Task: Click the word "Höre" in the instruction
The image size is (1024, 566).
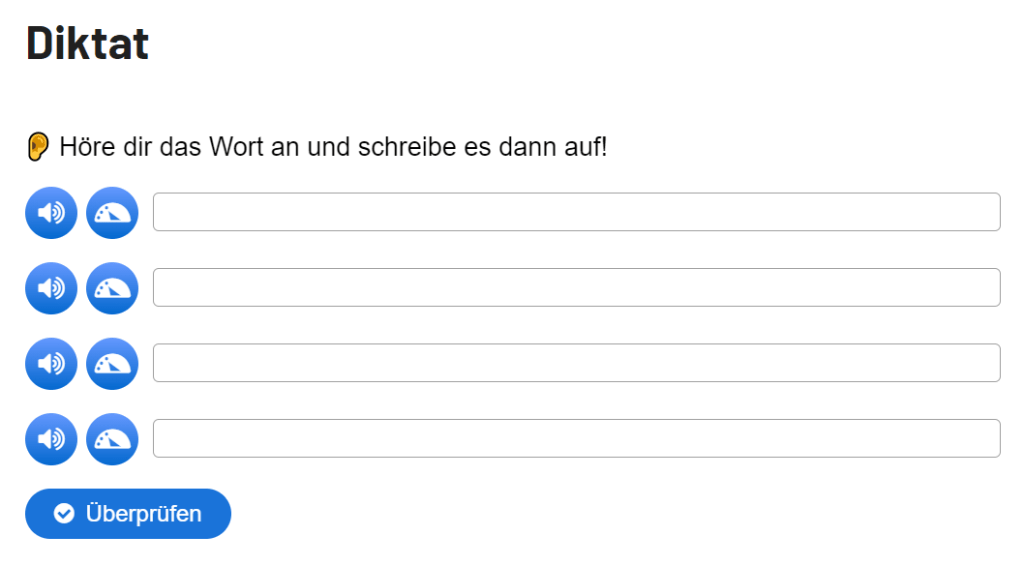Action: click(x=83, y=148)
